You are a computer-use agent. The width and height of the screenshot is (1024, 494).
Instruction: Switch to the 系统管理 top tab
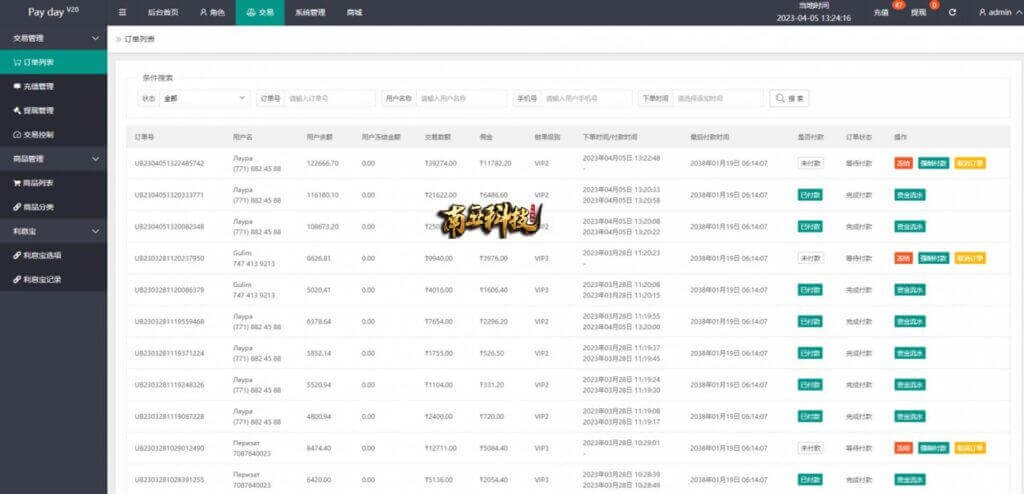tap(310, 12)
